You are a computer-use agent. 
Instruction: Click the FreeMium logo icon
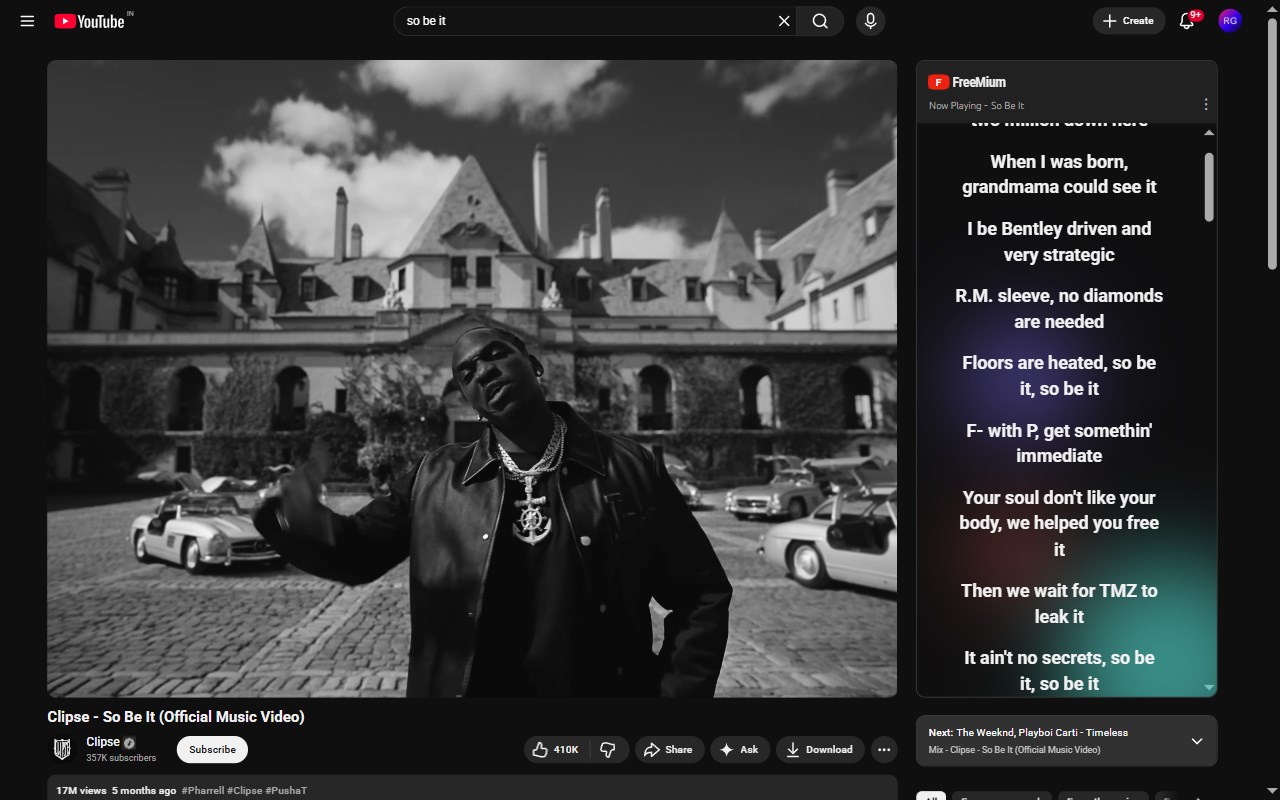click(x=938, y=82)
